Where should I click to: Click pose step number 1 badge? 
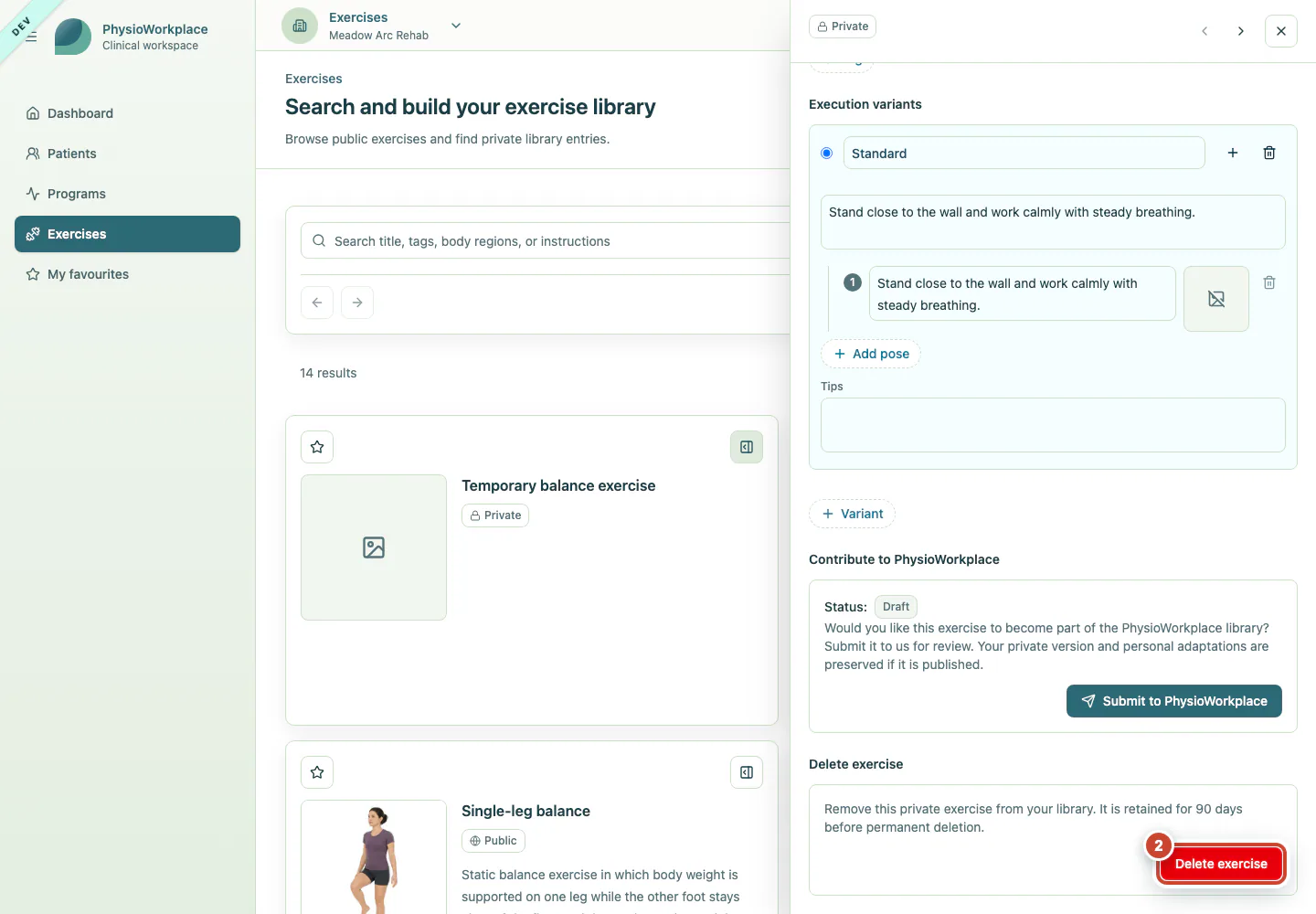853,282
